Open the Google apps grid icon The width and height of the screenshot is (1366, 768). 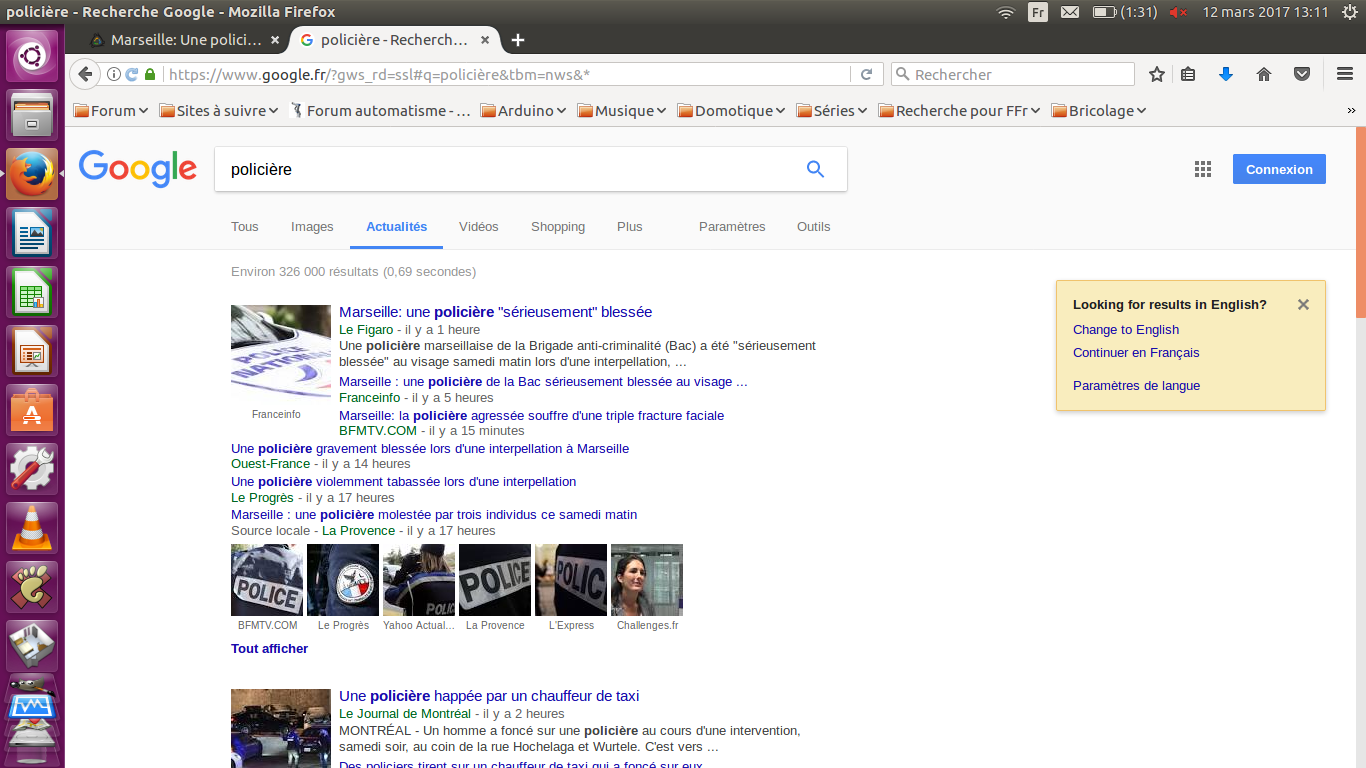click(x=1203, y=169)
